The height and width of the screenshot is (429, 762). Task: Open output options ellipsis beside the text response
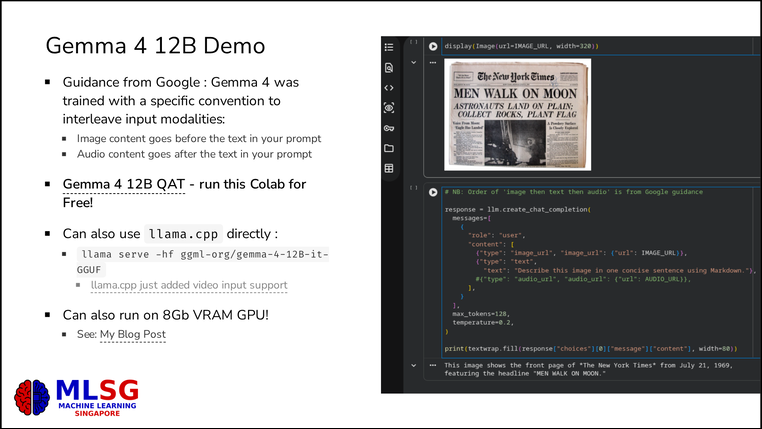[433, 365]
